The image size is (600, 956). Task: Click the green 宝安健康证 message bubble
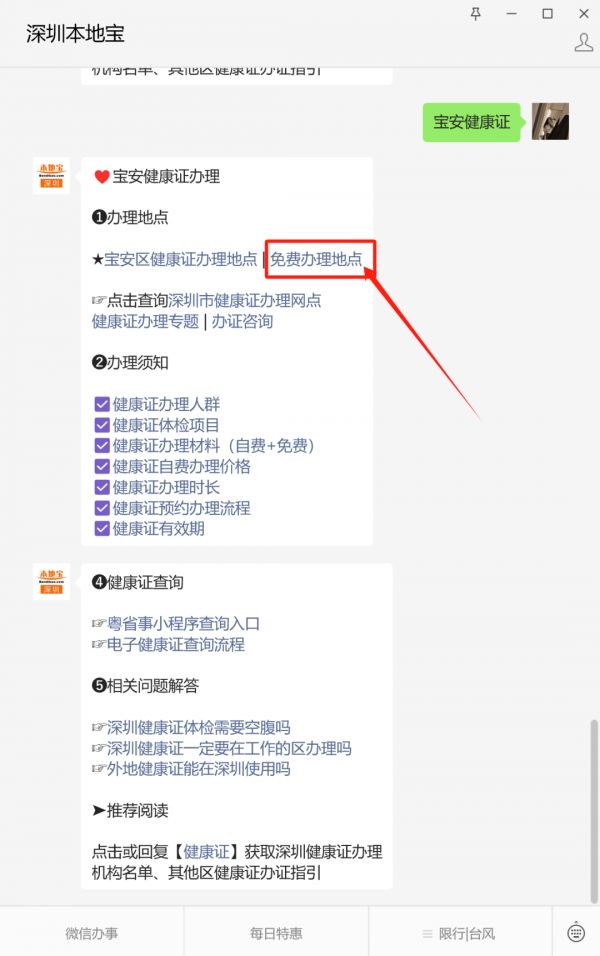pos(471,122)
